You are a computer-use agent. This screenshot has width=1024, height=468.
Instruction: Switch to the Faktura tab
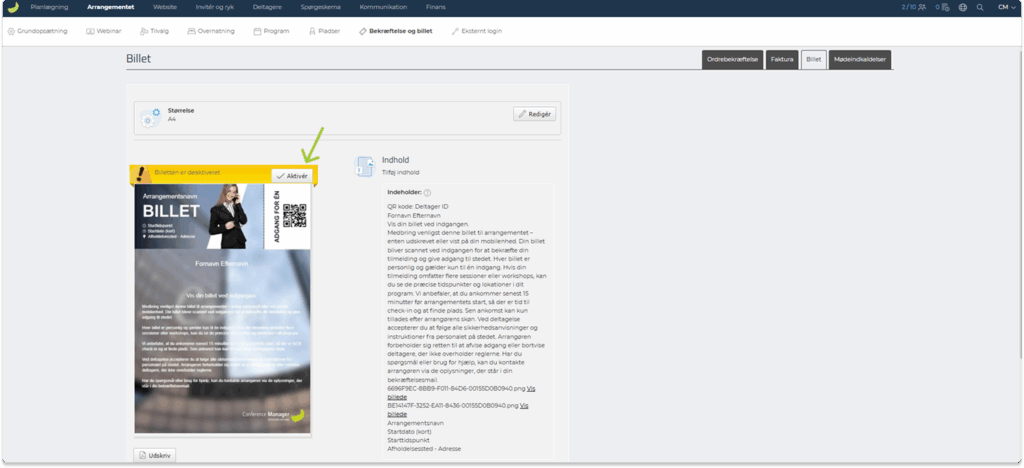782,60
